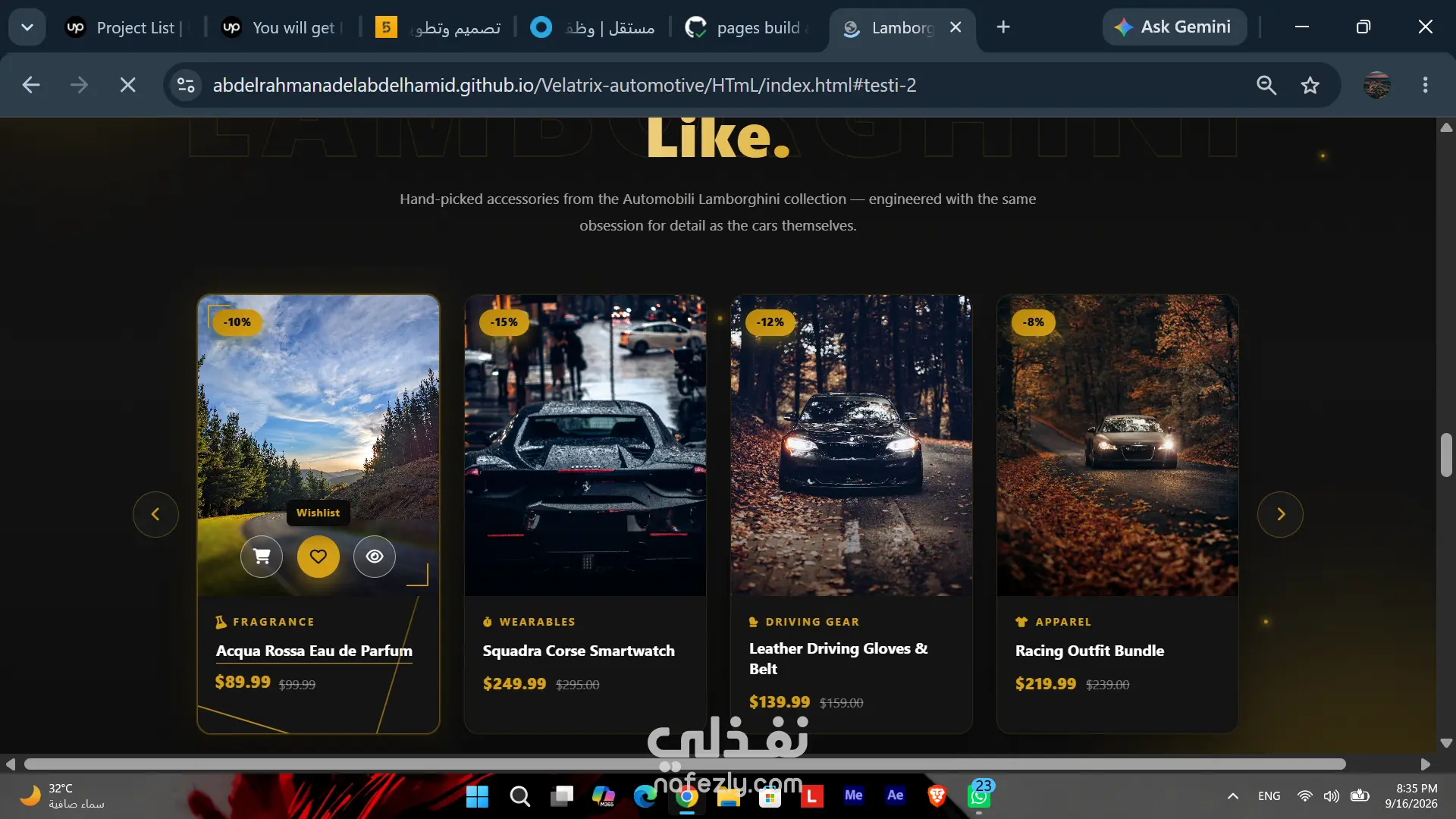
Task: Open site information icon in address bar
Action: coord(186,85)
